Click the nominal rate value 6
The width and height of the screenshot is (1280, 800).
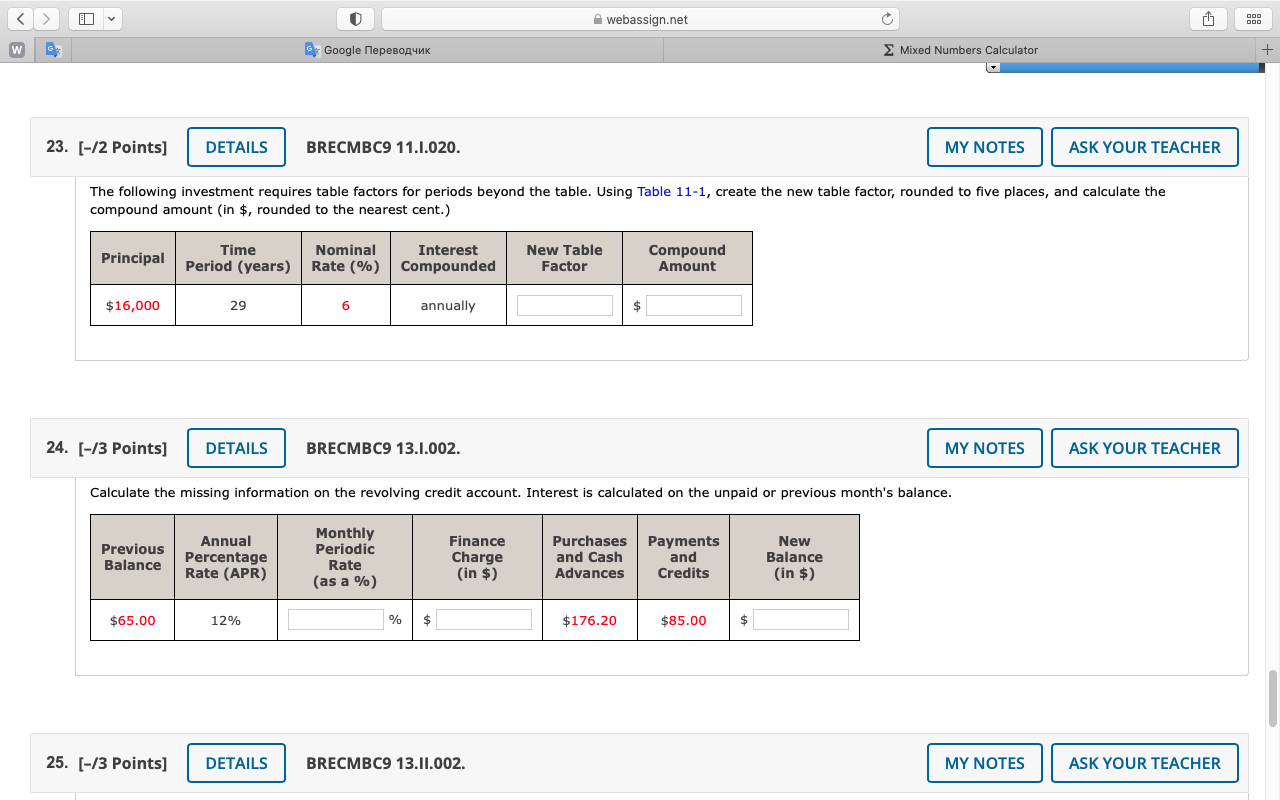click(x=346, y=306)
